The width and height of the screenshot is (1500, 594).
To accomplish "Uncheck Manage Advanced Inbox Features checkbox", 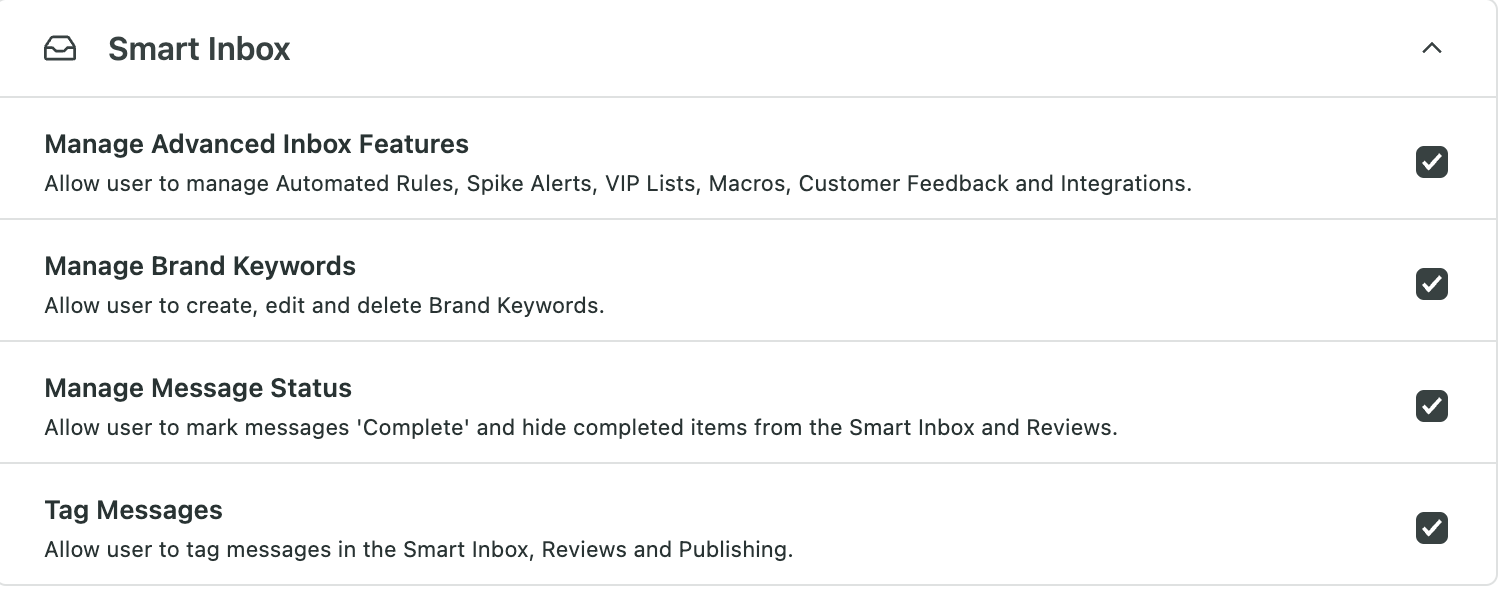I will tap(1432, 162).
